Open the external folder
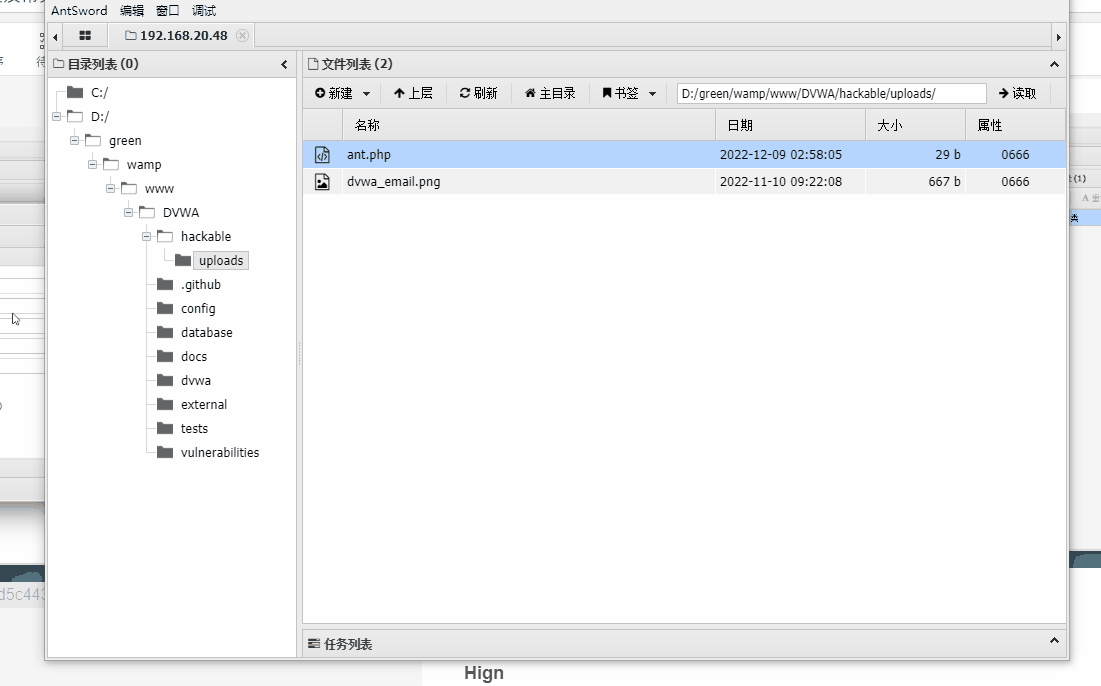Screen dimensions: 1101x686 point(204,404)
